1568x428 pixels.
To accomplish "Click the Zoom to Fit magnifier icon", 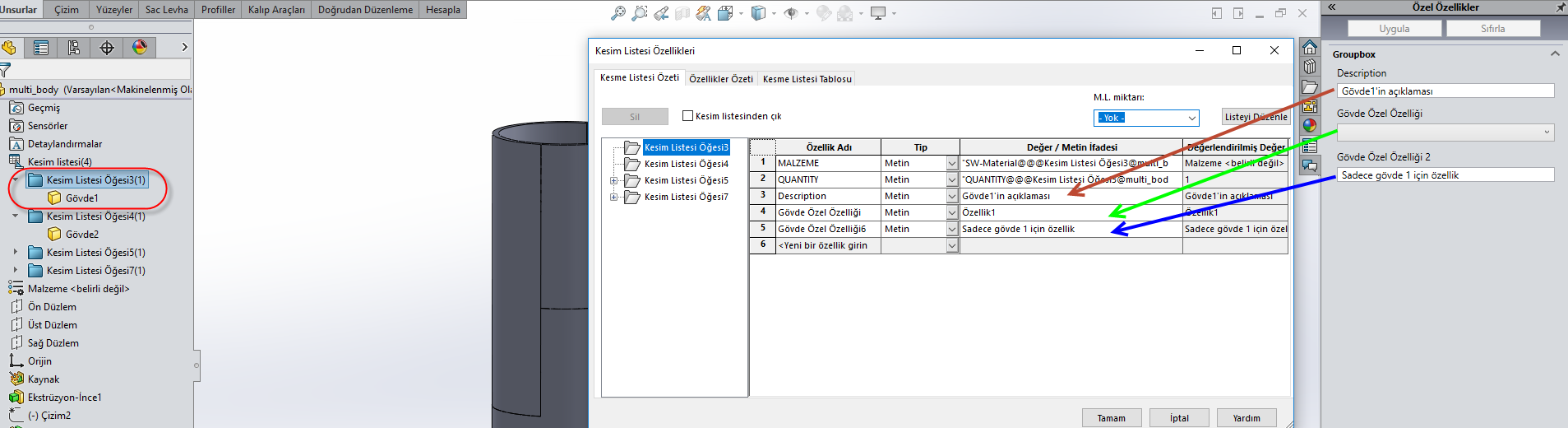I will click(x=618, y=13).
